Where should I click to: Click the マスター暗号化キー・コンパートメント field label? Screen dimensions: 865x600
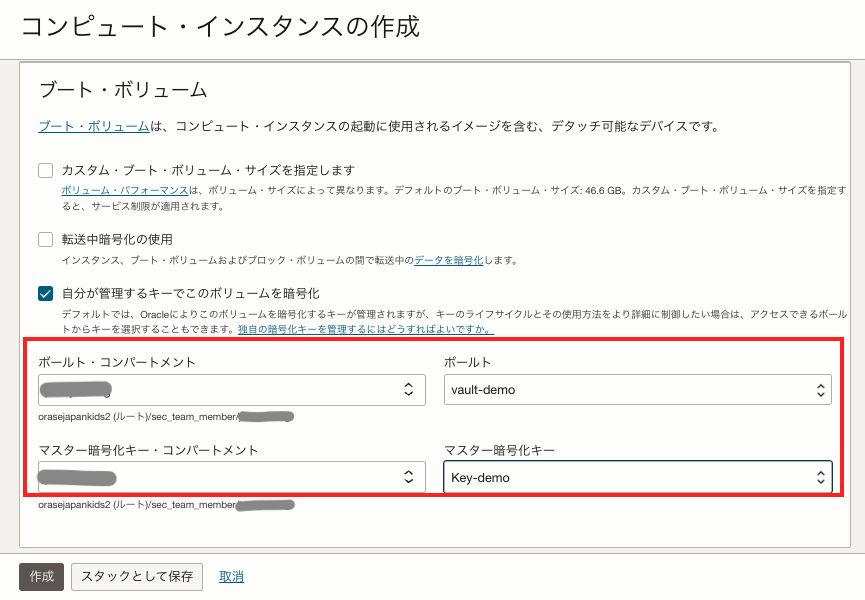pos(148,450)
